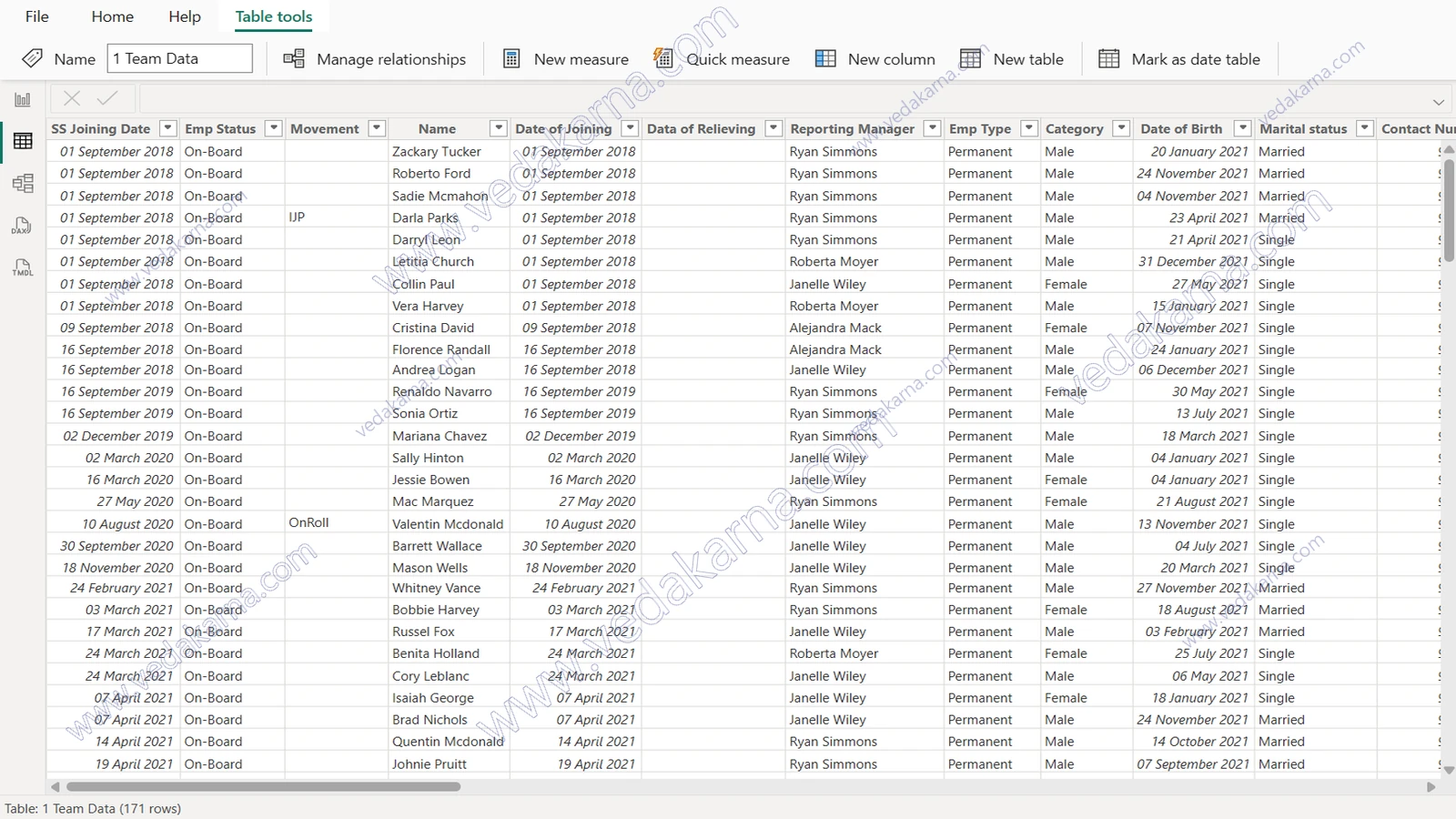1456x819 pixels.
Task: Click the Quick measure button label
Action: tap(738, 59)
